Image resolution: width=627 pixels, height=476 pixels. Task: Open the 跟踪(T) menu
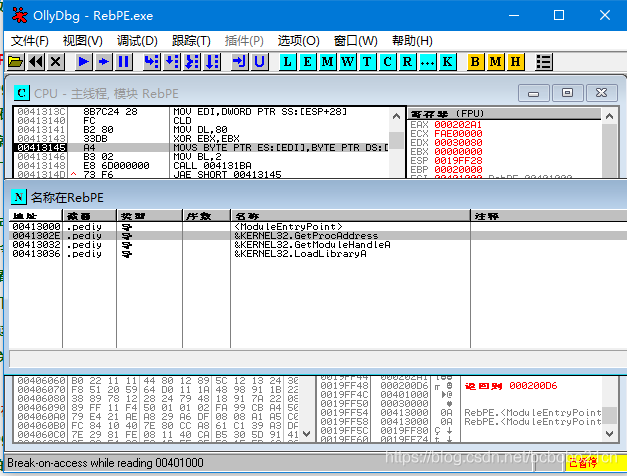(191, 41)
